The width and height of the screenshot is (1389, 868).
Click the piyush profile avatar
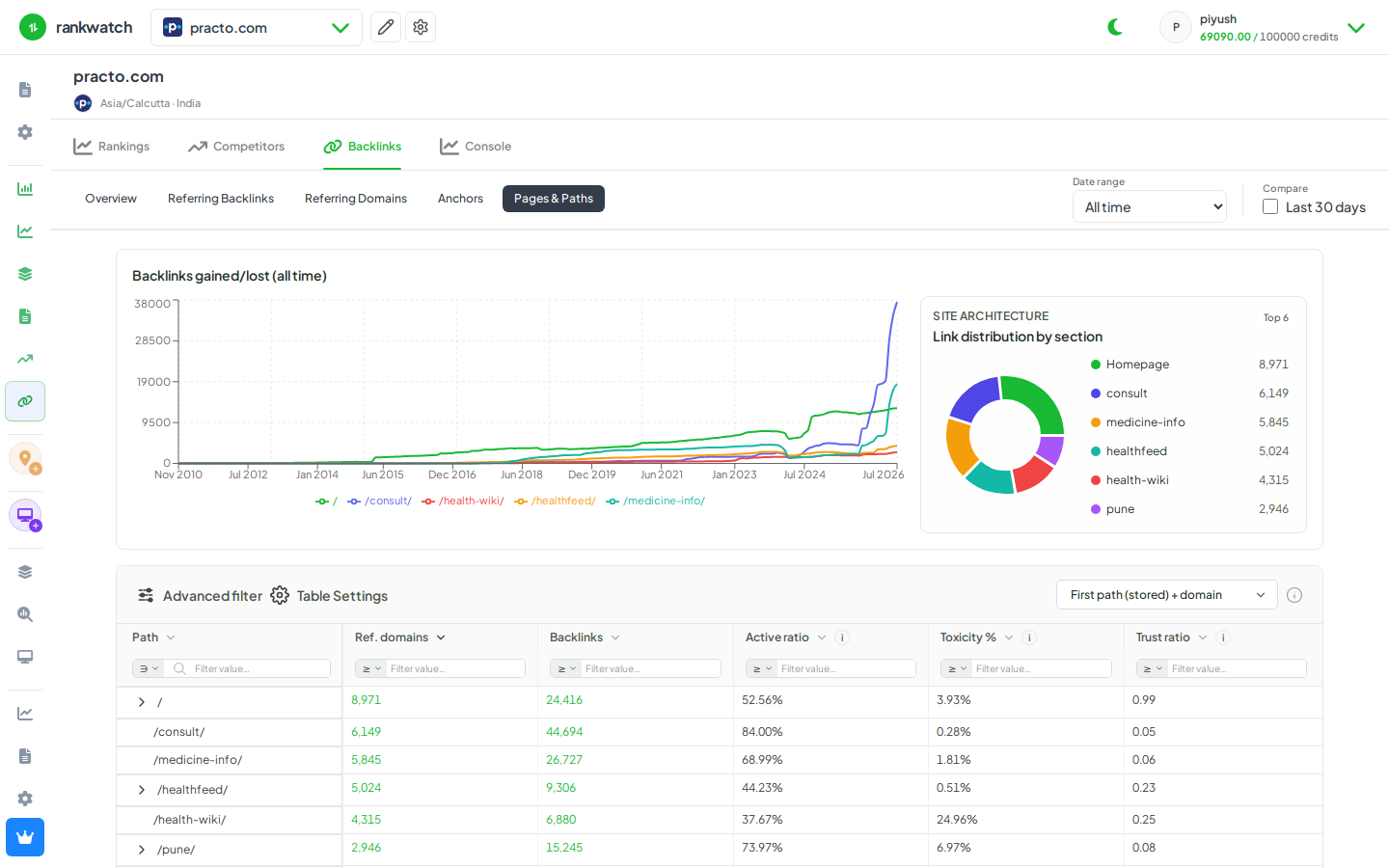pos(1176,27)
